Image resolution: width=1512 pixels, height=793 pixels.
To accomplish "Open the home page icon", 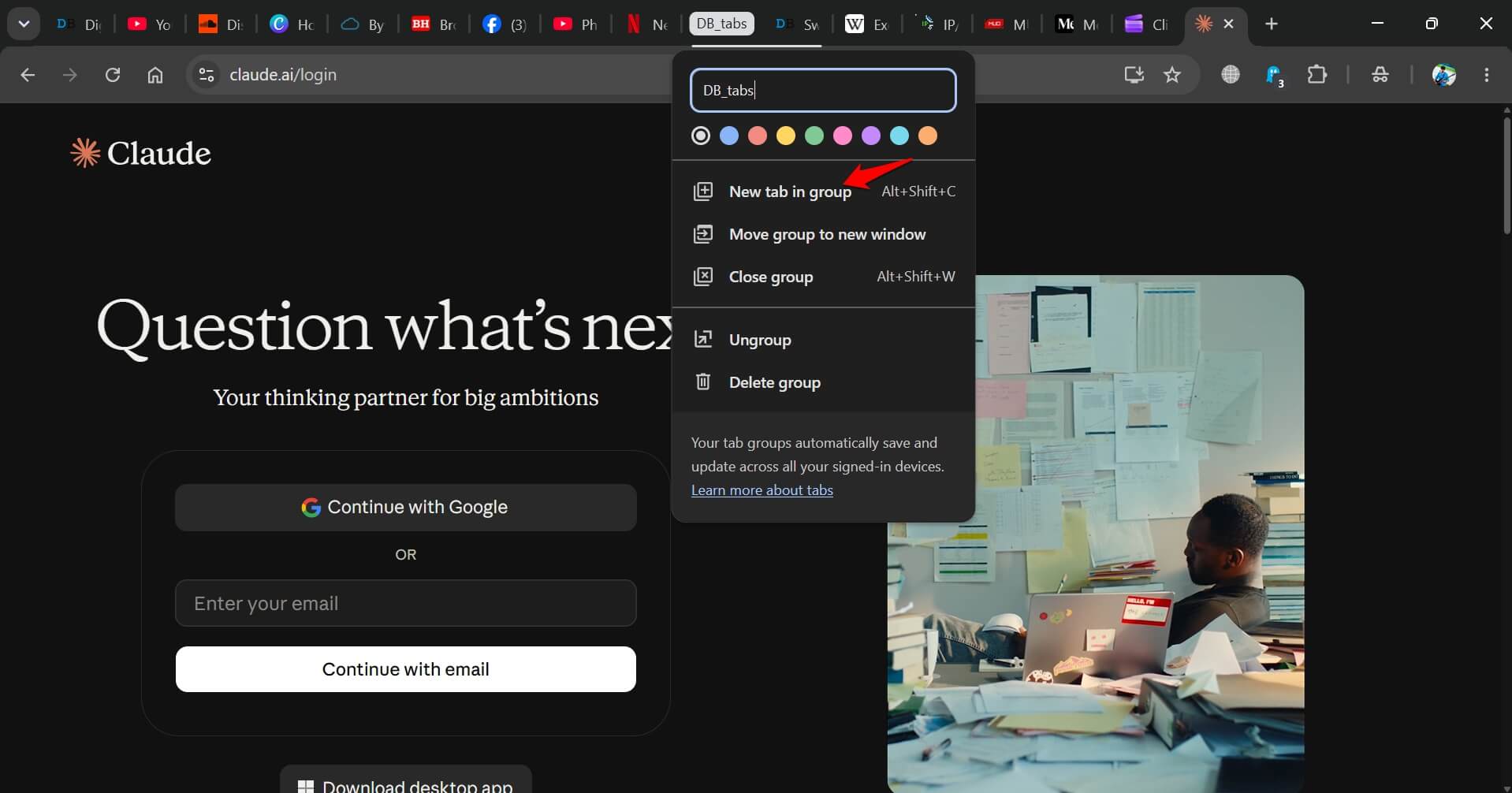I will [x=155, y=75].
